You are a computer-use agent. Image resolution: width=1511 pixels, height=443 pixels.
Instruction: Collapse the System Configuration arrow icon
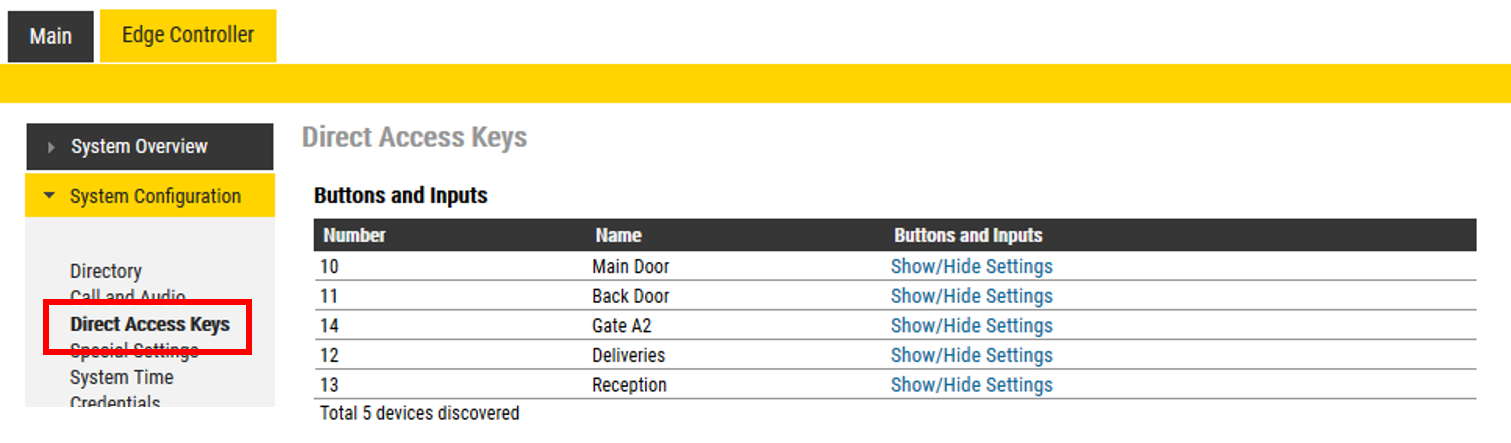click(50, 196)
